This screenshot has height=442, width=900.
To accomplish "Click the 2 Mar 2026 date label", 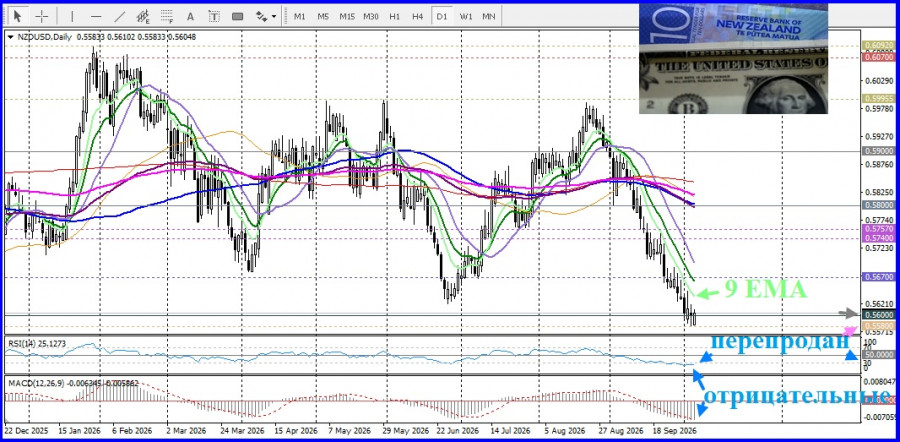I will tap(185, 431).
